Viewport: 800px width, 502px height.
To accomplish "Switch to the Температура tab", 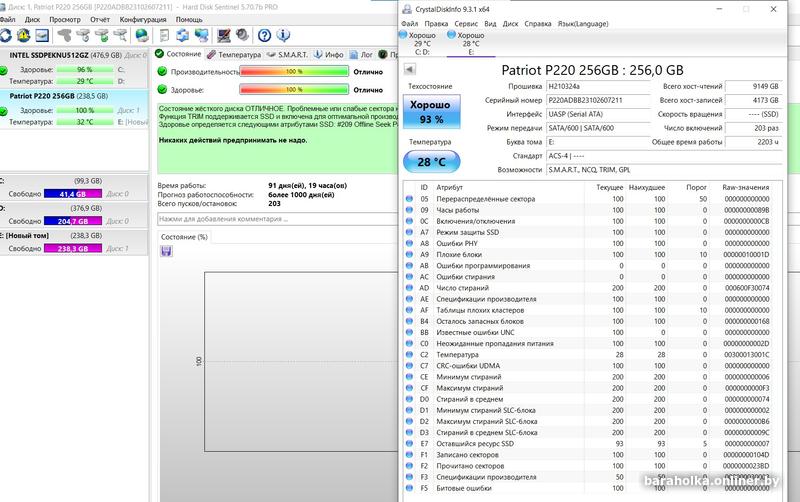I will 234,55.
